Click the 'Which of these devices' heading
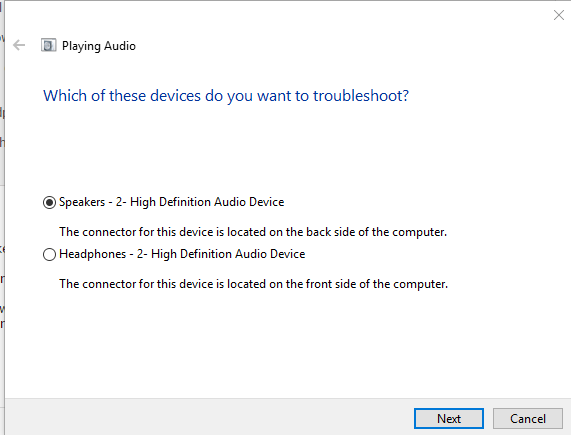 coord(226,96)
